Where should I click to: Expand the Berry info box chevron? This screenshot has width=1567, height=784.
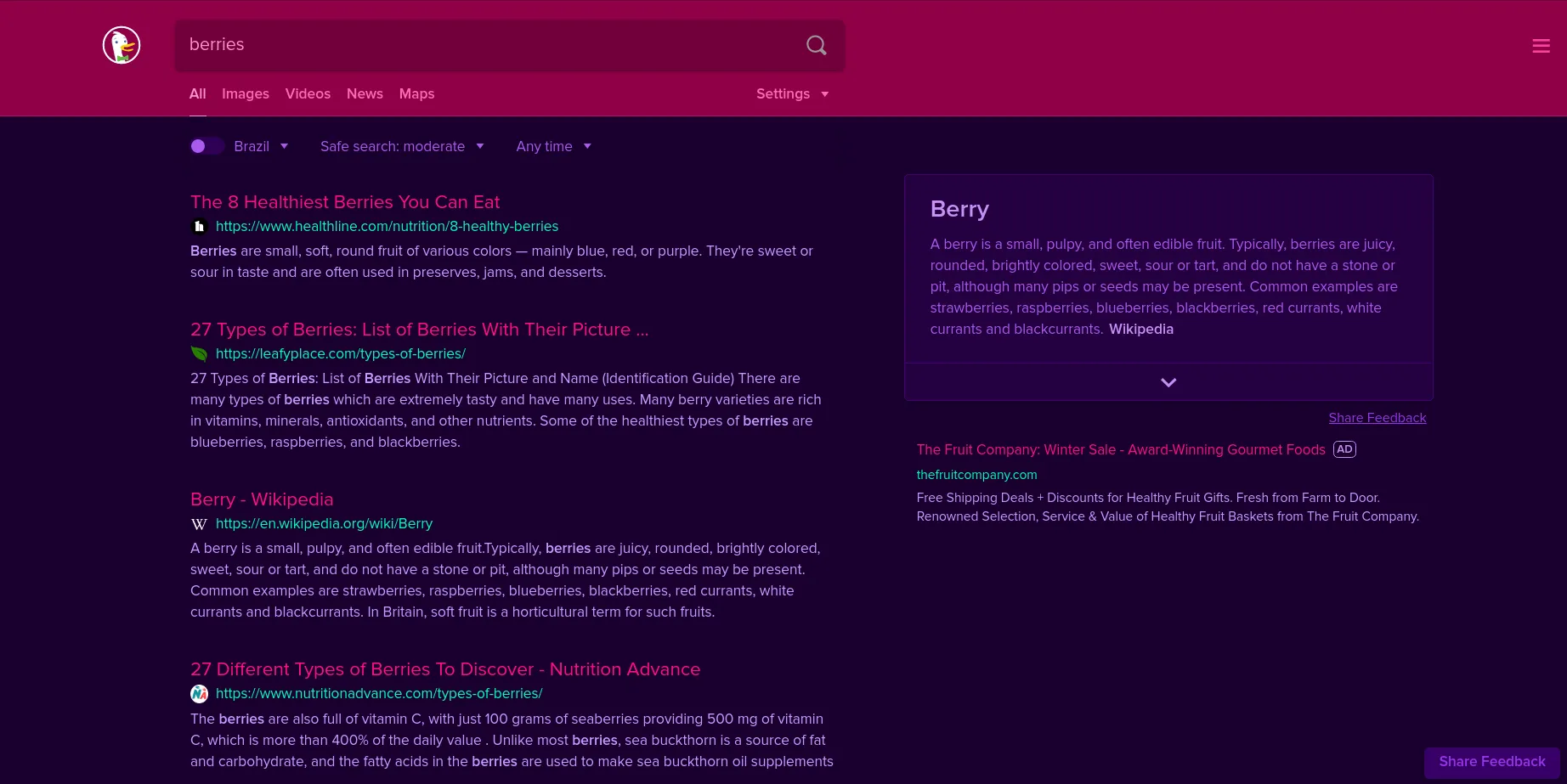(x=1168, y=382)
